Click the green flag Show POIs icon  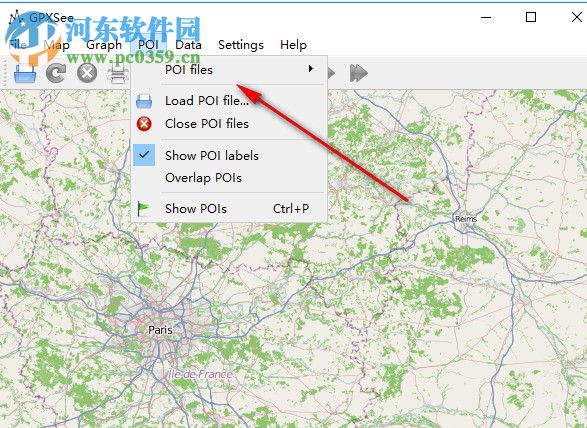tap(143, 209)
